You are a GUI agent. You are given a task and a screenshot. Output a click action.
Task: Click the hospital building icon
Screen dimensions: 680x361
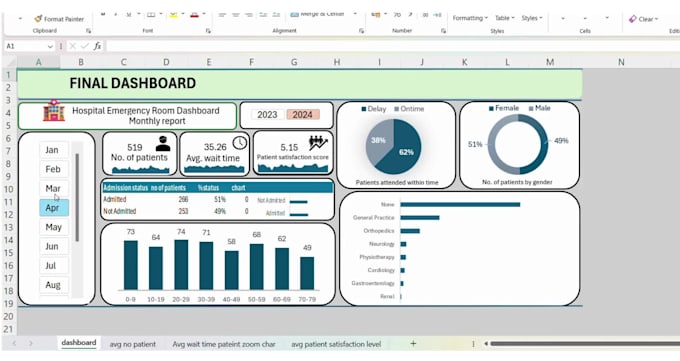pyautogui.click(x=54, y=110)
